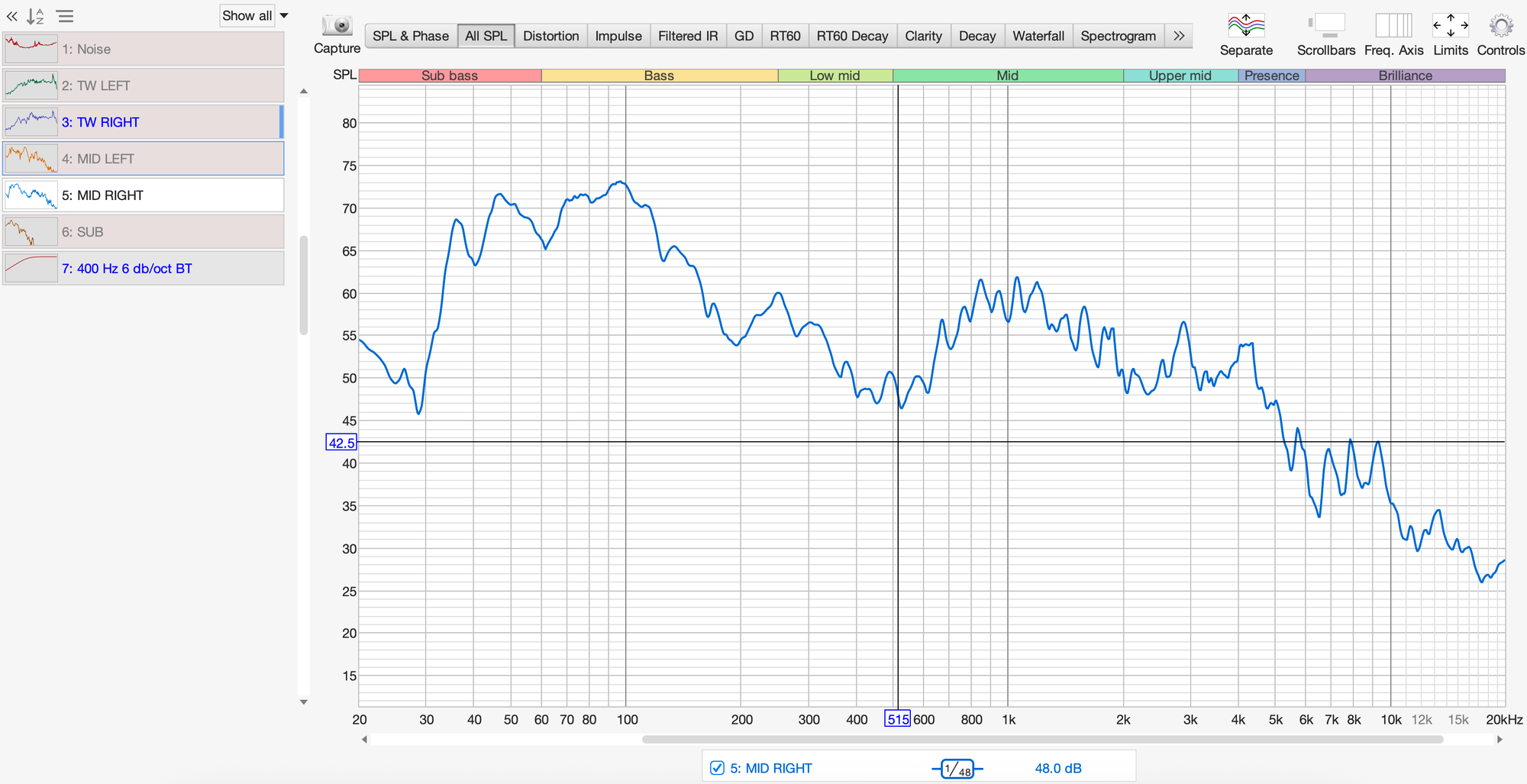Screen dimensions: 1527x784
Task: Open the Freq. Axis settings icon
Action: click(x=1393, y=26)
